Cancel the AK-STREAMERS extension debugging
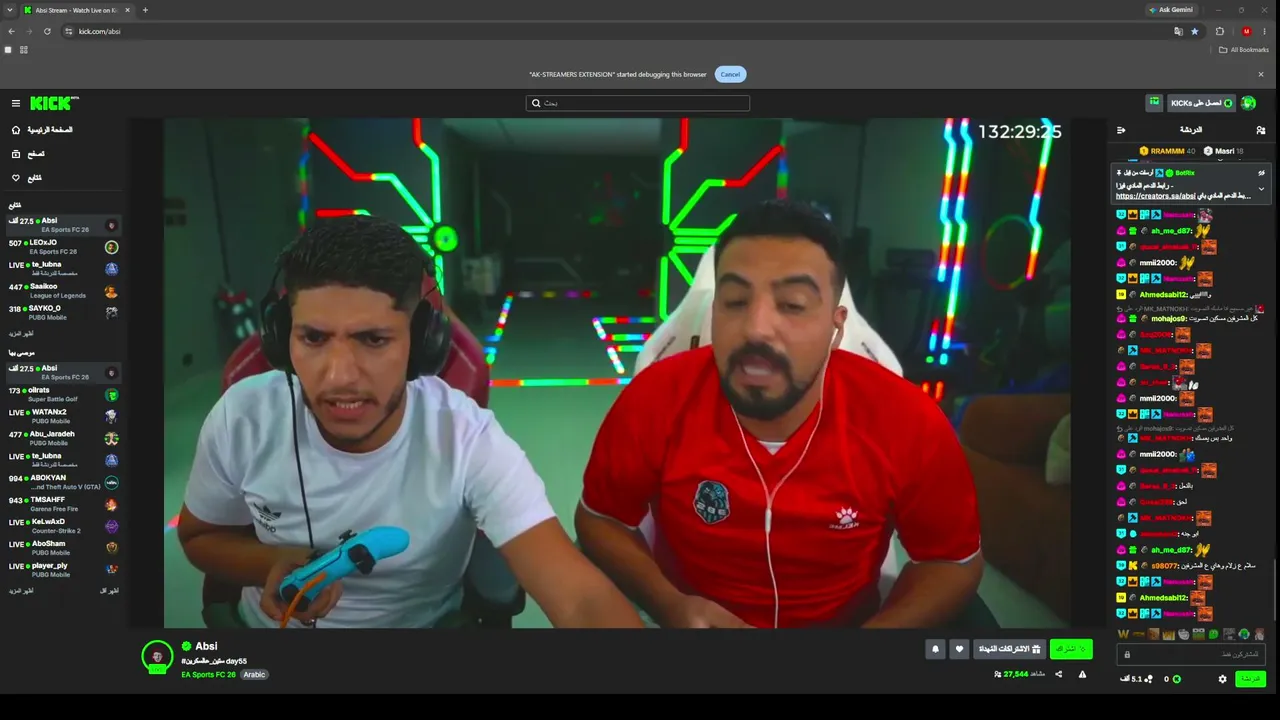1280x720 pixels. pyautogui.click(x=730, y=74)
